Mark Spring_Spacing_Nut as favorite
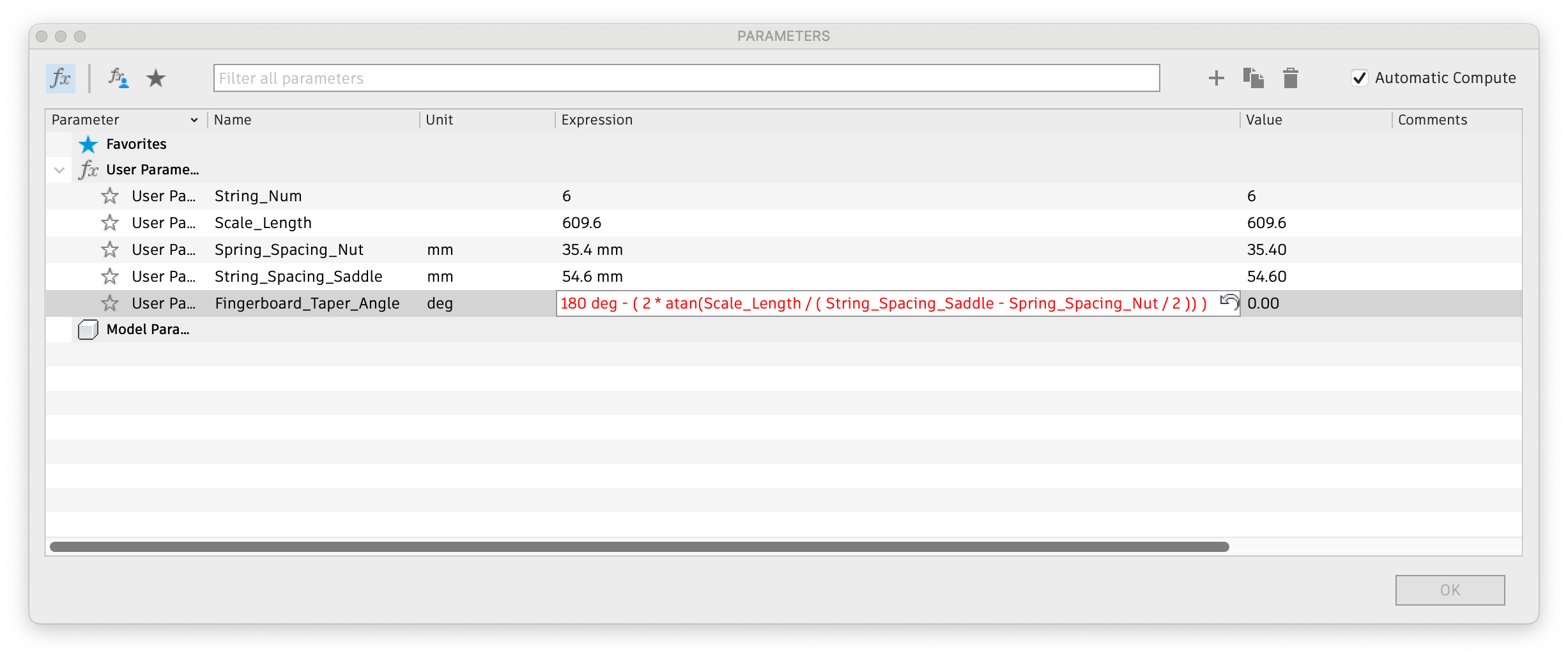The image size is (1568, 658). [110, 249]
